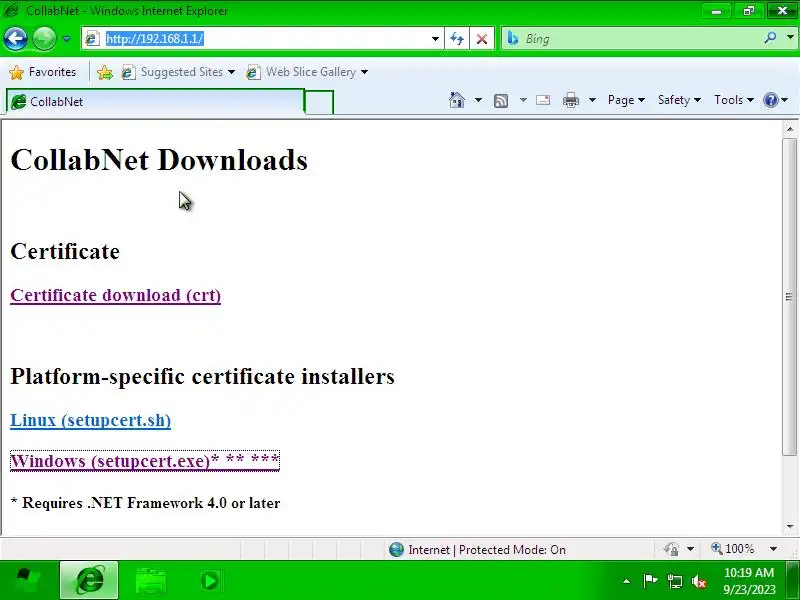This screenshot has width=800, height=600.
Task: Click the Add to Favorites Bar icon
Action: click(x=105, y=72)
